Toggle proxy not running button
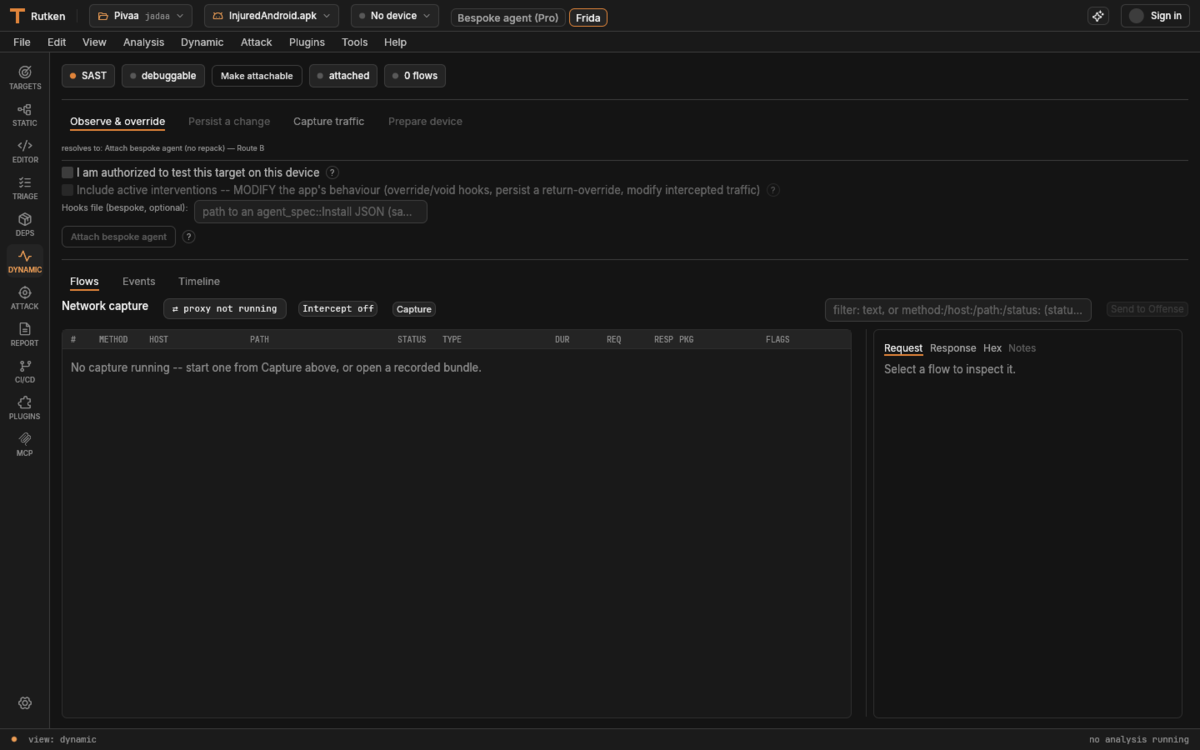The image size is (1200, 750). coord(225,309)
